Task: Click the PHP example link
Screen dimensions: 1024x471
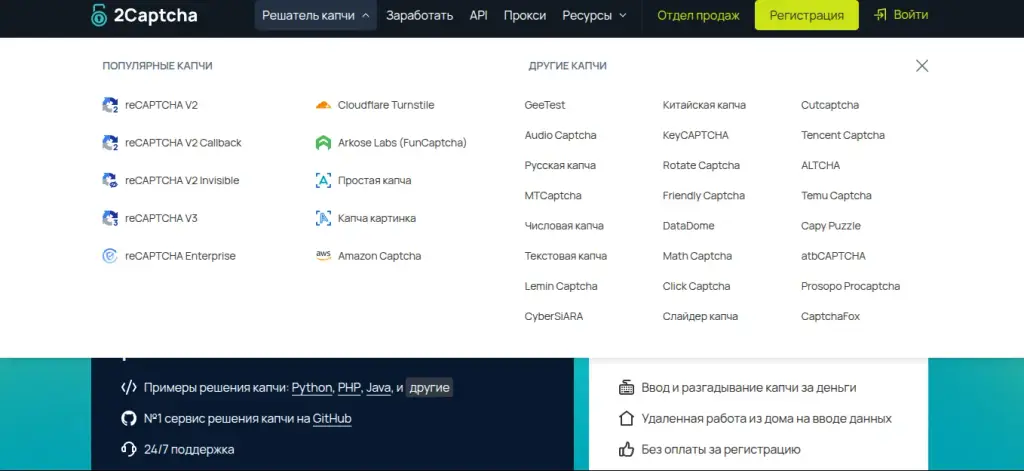Action: click(349, 387)
